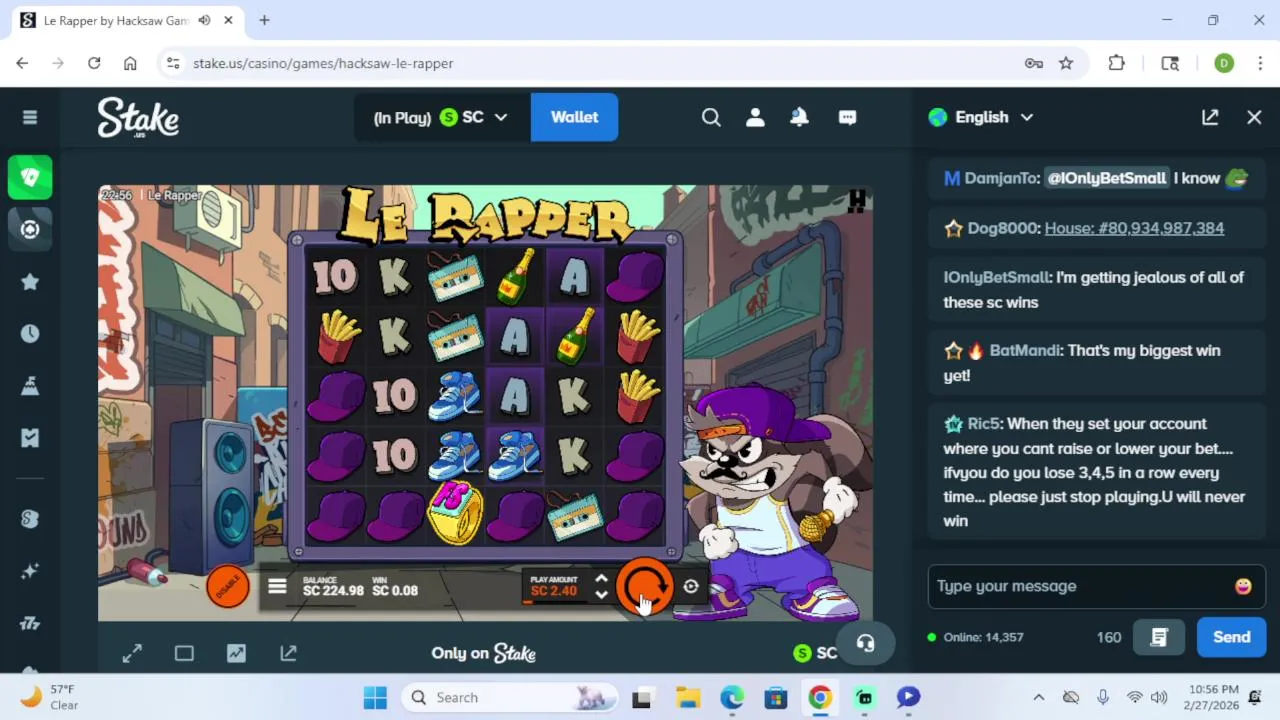The image size is (1280, 720).
Task: Open the Stake sidebar hamburger menu
Action: tap(30, 117)
